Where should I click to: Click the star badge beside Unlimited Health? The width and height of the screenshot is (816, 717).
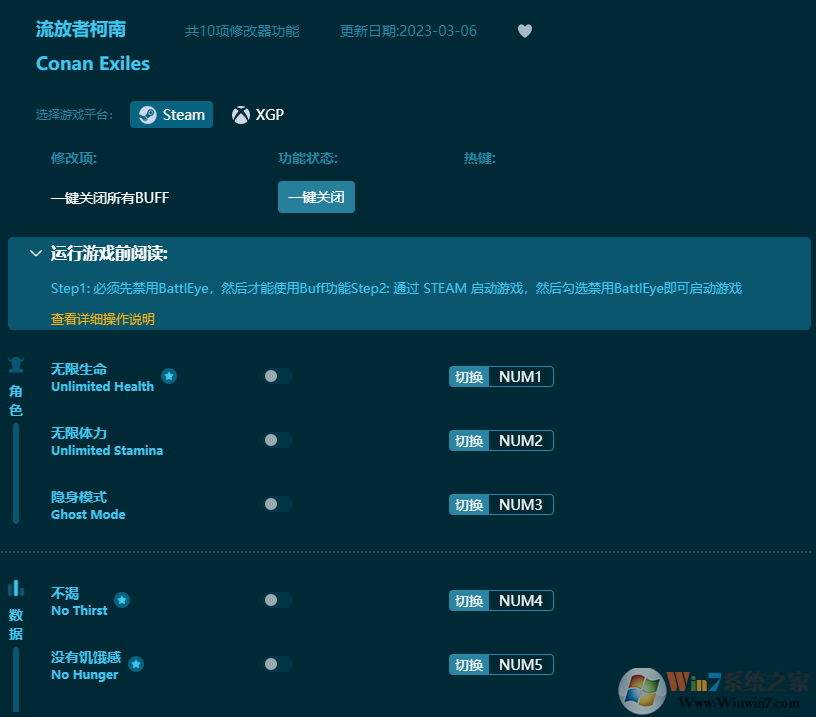[x=169, y=376]
